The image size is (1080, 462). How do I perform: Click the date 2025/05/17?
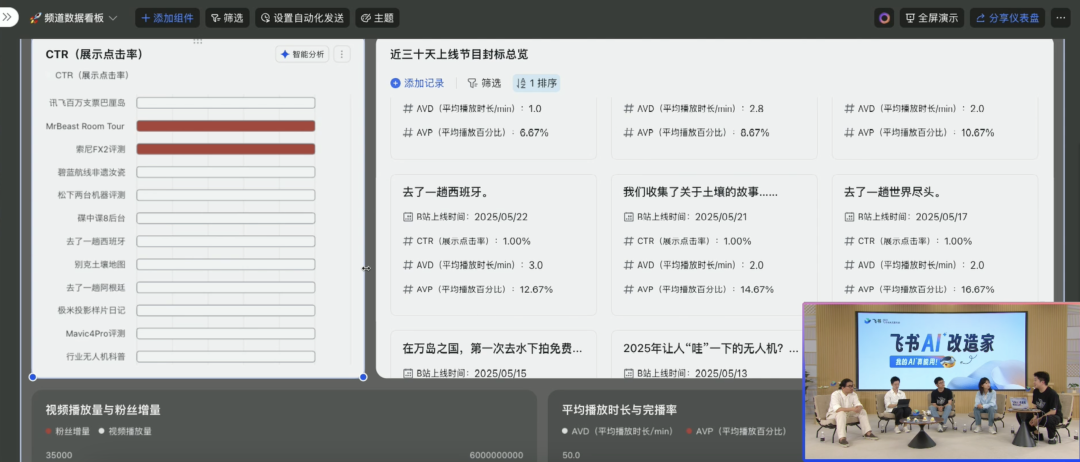pyautogui.click(x=942, y=217)
